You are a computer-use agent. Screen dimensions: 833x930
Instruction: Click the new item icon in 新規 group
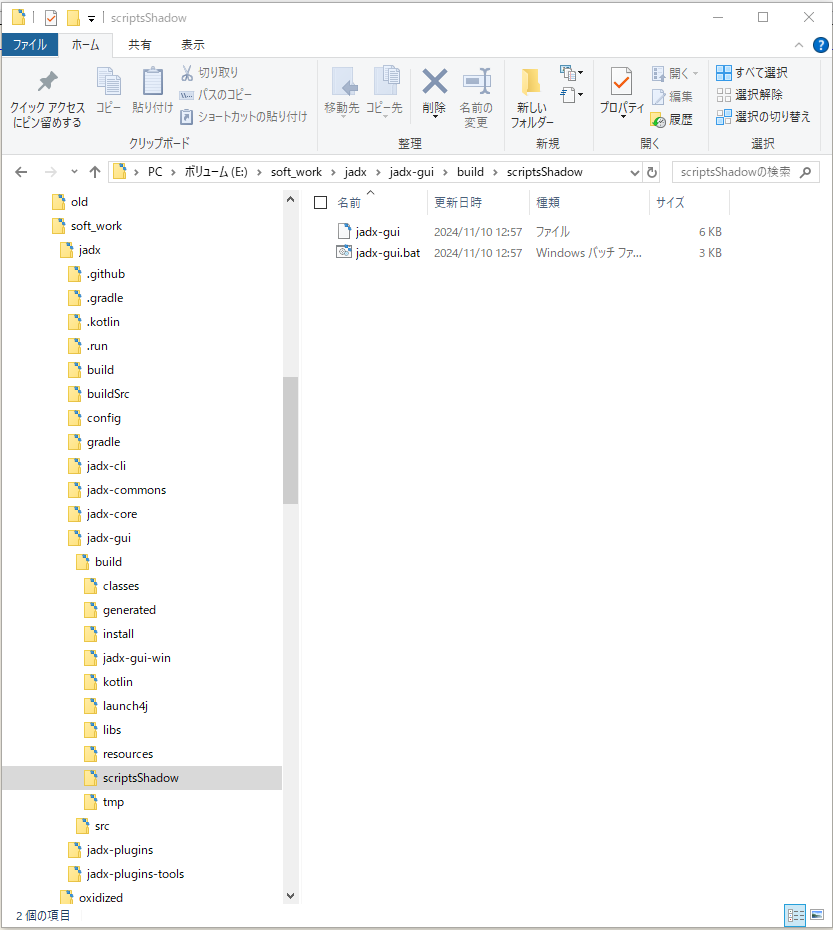coord(571,73)
